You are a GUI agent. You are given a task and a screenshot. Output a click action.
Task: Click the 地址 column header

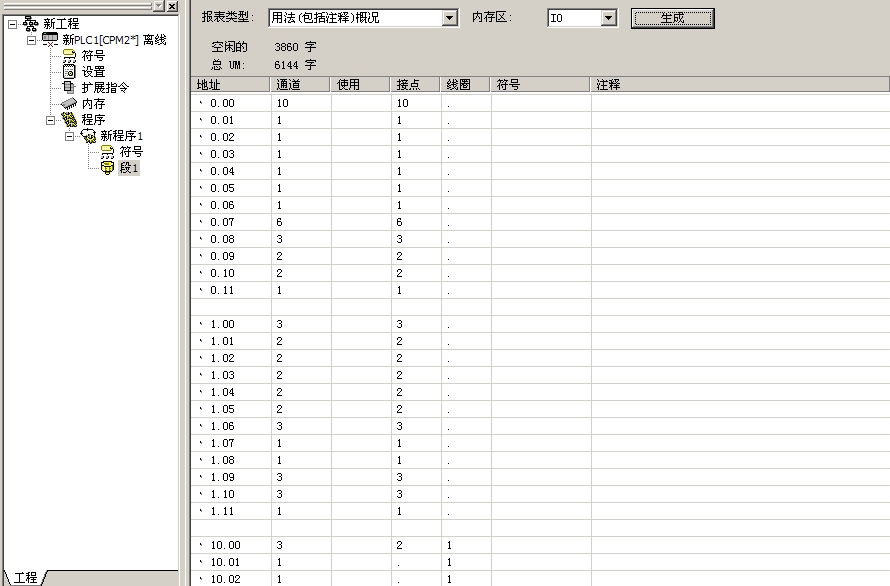point(230,85)
